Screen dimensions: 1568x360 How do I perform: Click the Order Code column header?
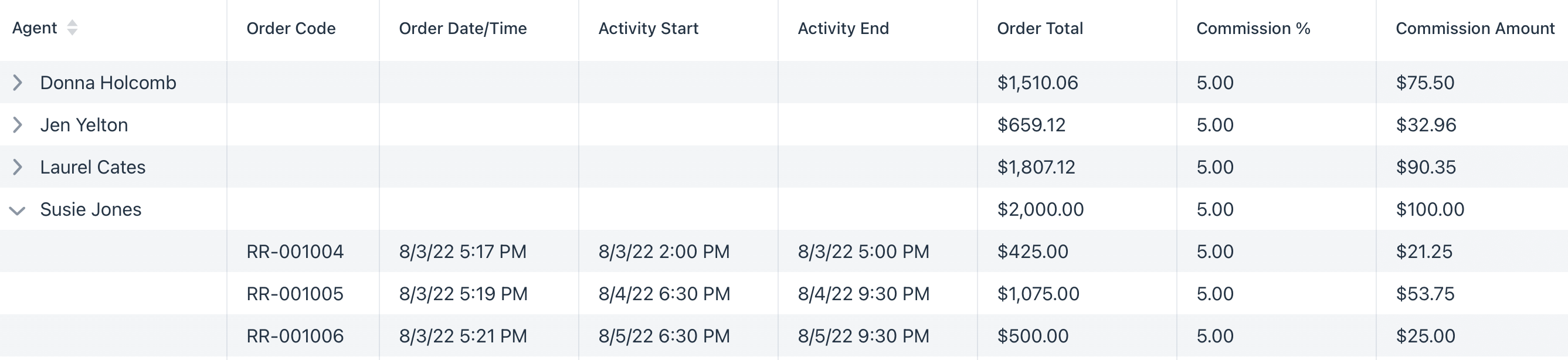tap(291, 28)
